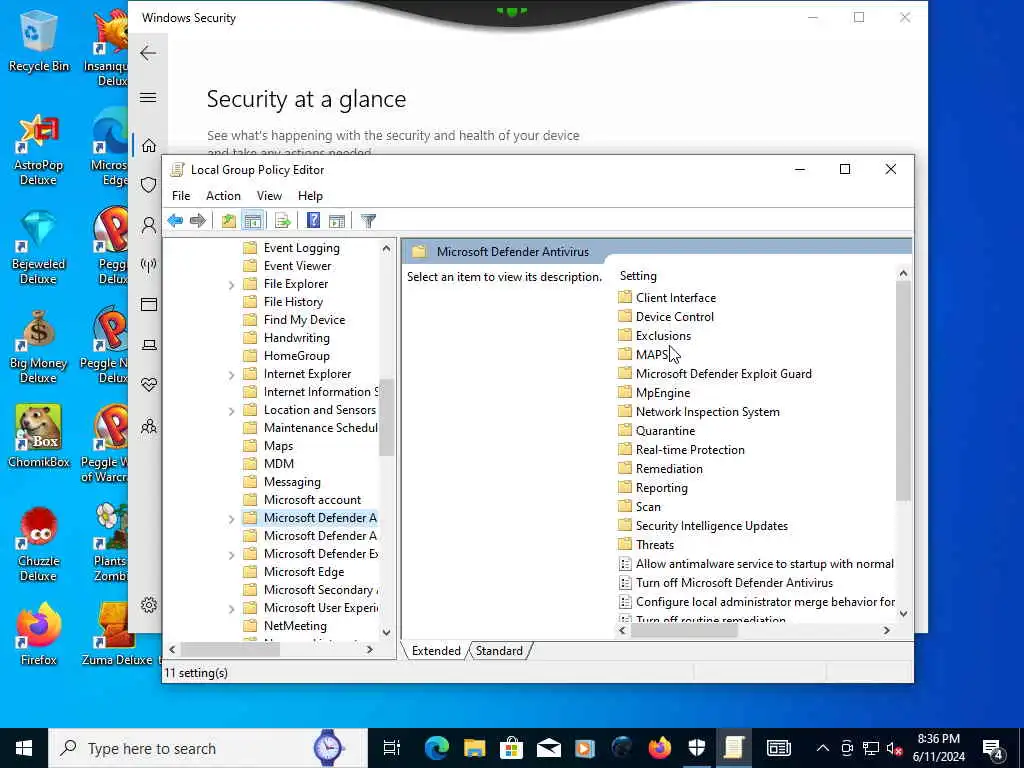Viewport: 1024px width, 768px height.
Task: Open Microsoft Edge from the taskbar
Action: 436,748
